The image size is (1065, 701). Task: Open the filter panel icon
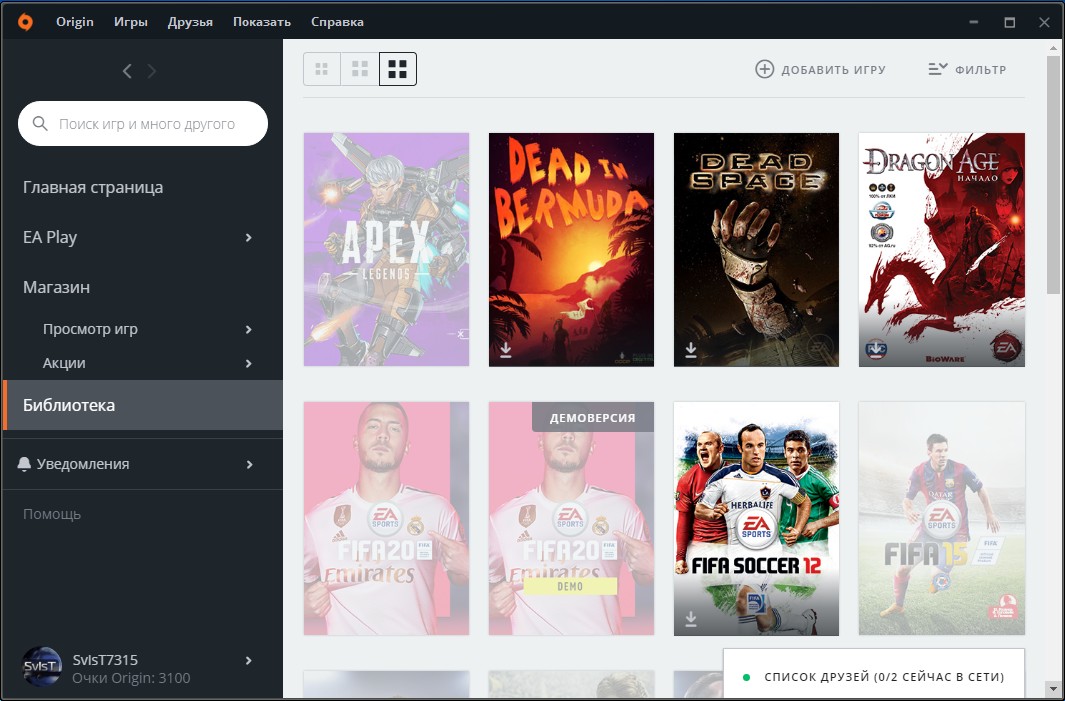938,69
